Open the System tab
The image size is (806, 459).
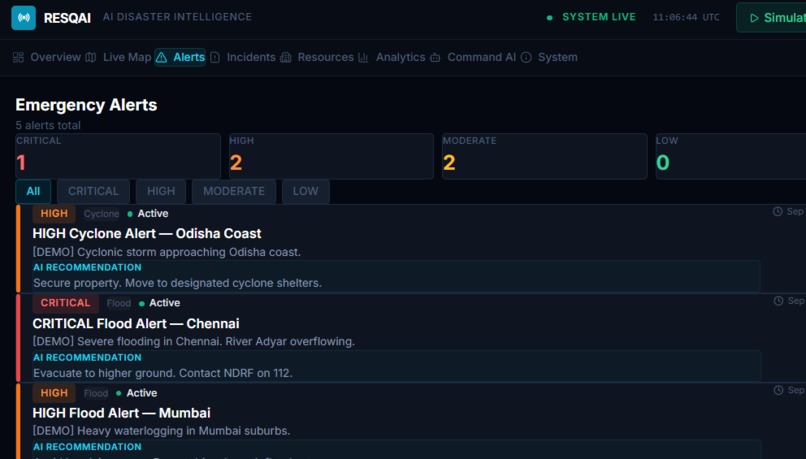point(549,57)
